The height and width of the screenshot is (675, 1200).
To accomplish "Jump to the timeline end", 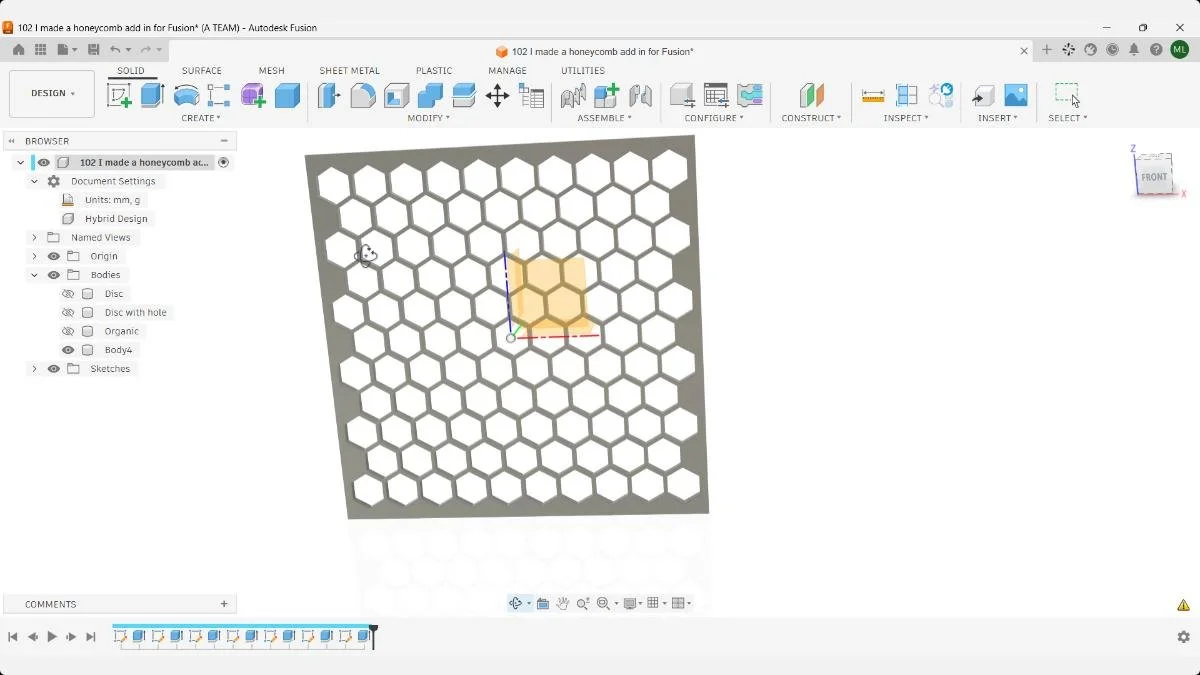I will point(91,637).
